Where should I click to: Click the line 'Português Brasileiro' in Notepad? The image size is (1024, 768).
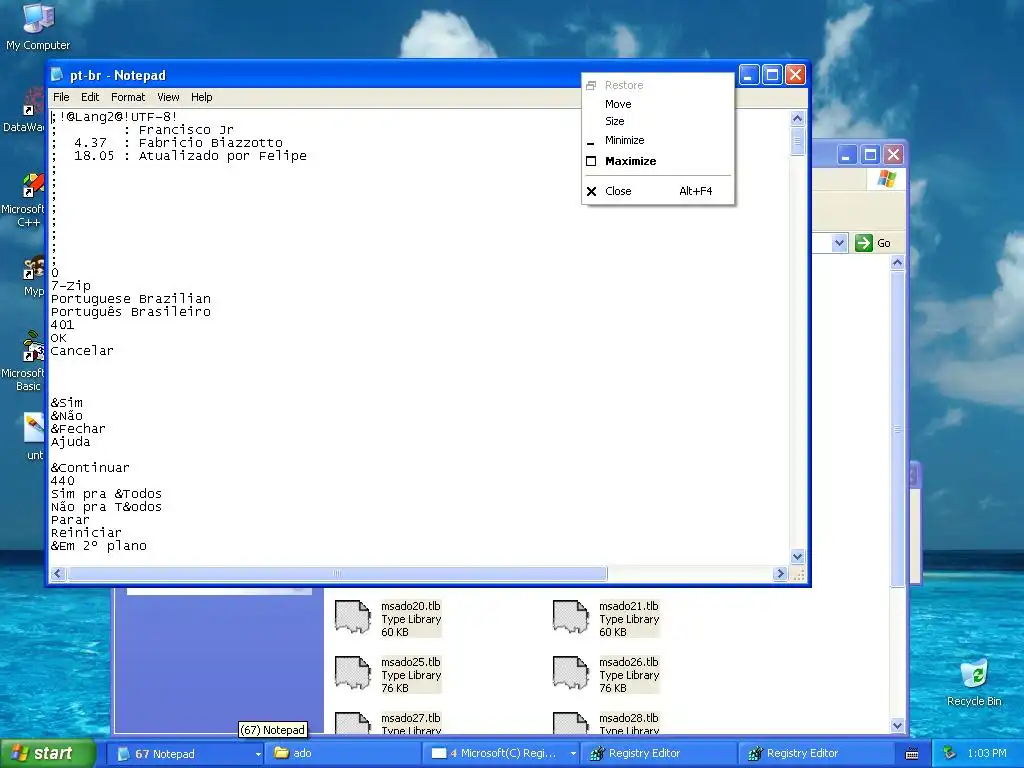pyautogui.click(x=131, y=312)
